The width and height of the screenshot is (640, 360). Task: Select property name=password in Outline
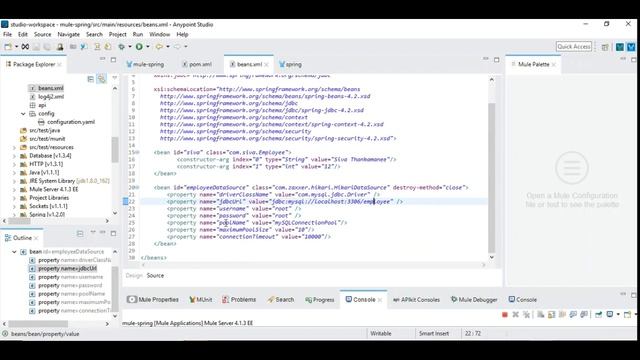click(x=66, y=286)
